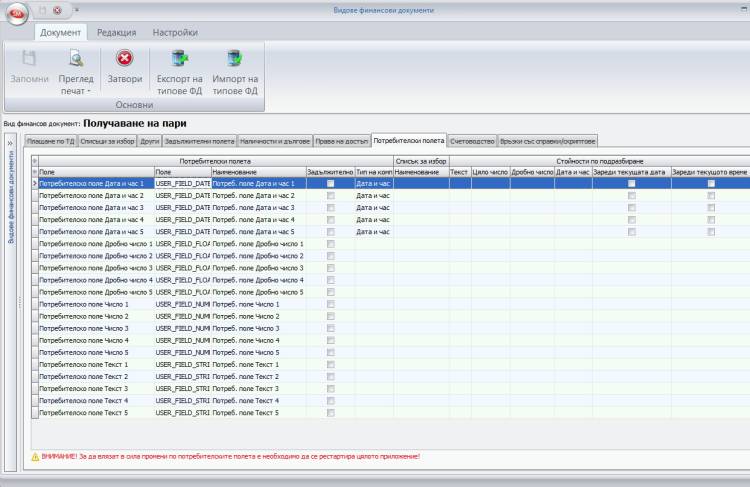Select the Потребителски полета tab
Screen dimensions: 750x487
(409, 140)
